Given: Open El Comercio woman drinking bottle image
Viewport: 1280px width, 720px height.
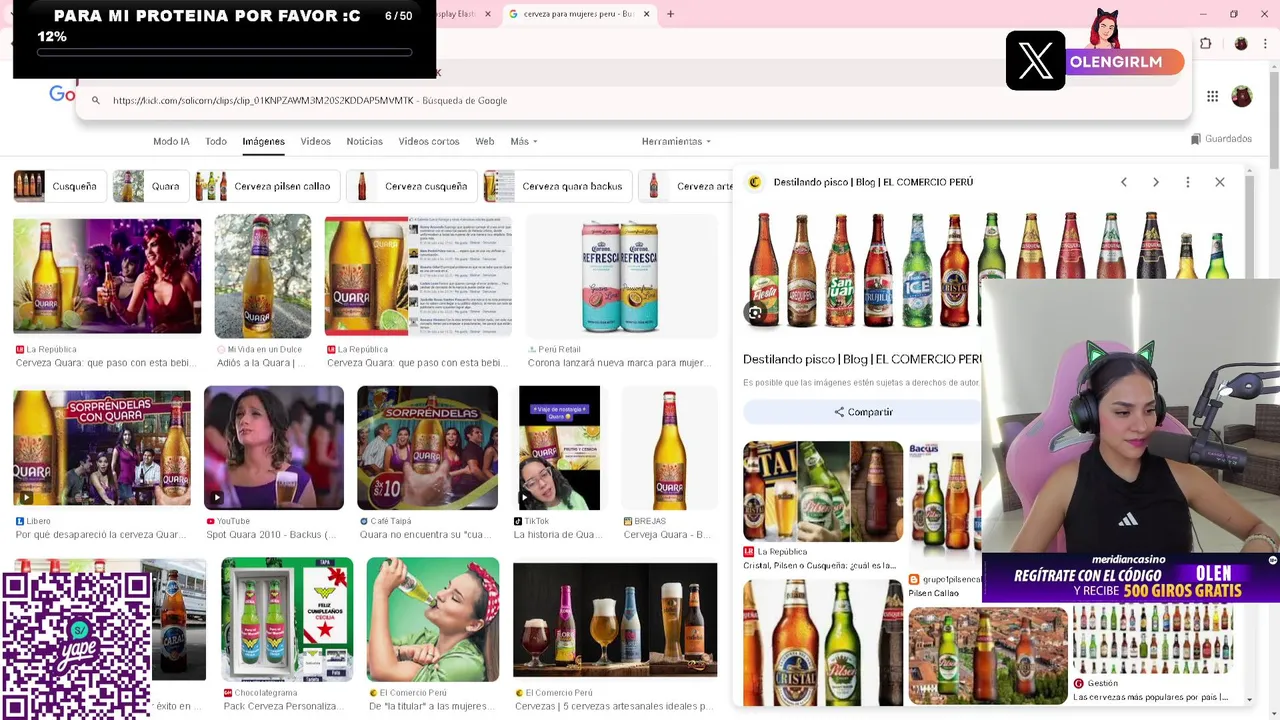Looking at the screenshot, I should point(433,619).
